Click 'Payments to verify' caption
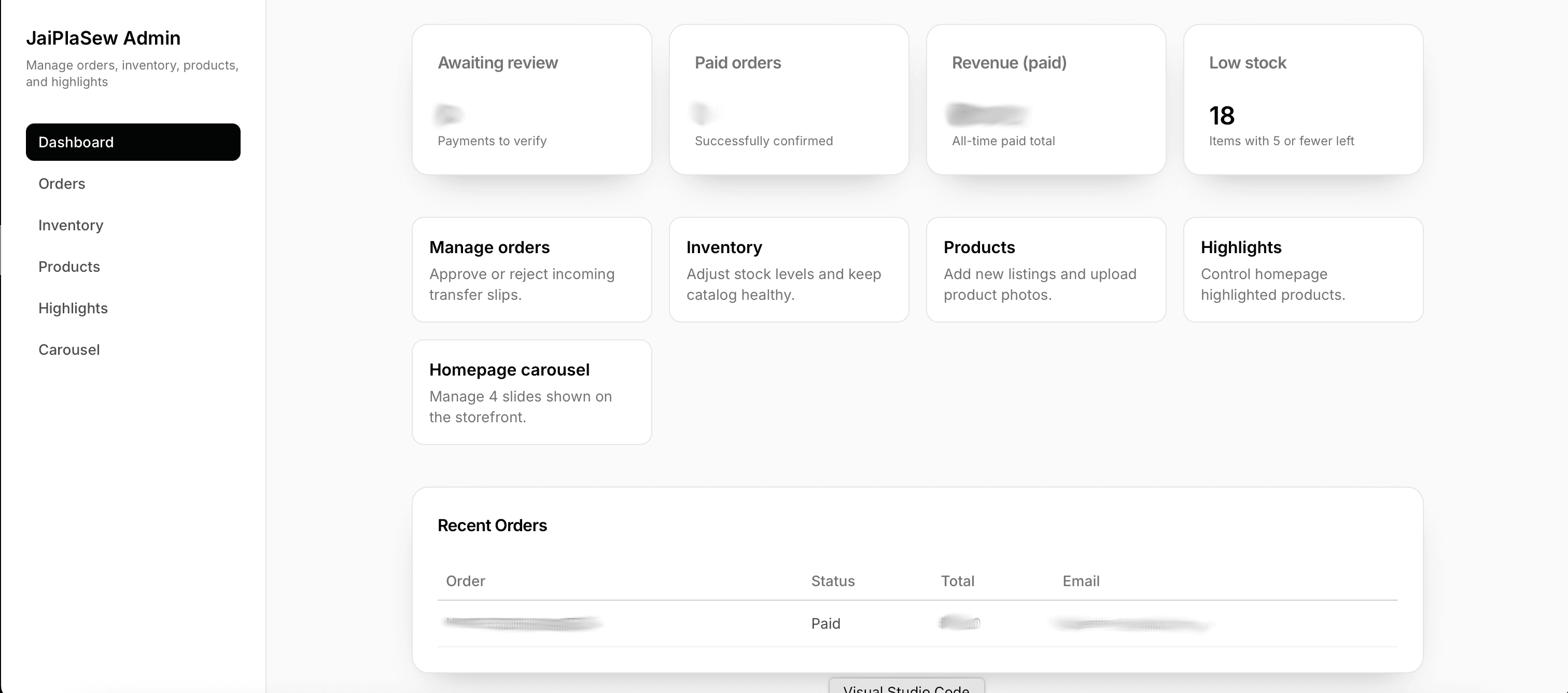The image size is (1568, 693). tap(492, 141)
